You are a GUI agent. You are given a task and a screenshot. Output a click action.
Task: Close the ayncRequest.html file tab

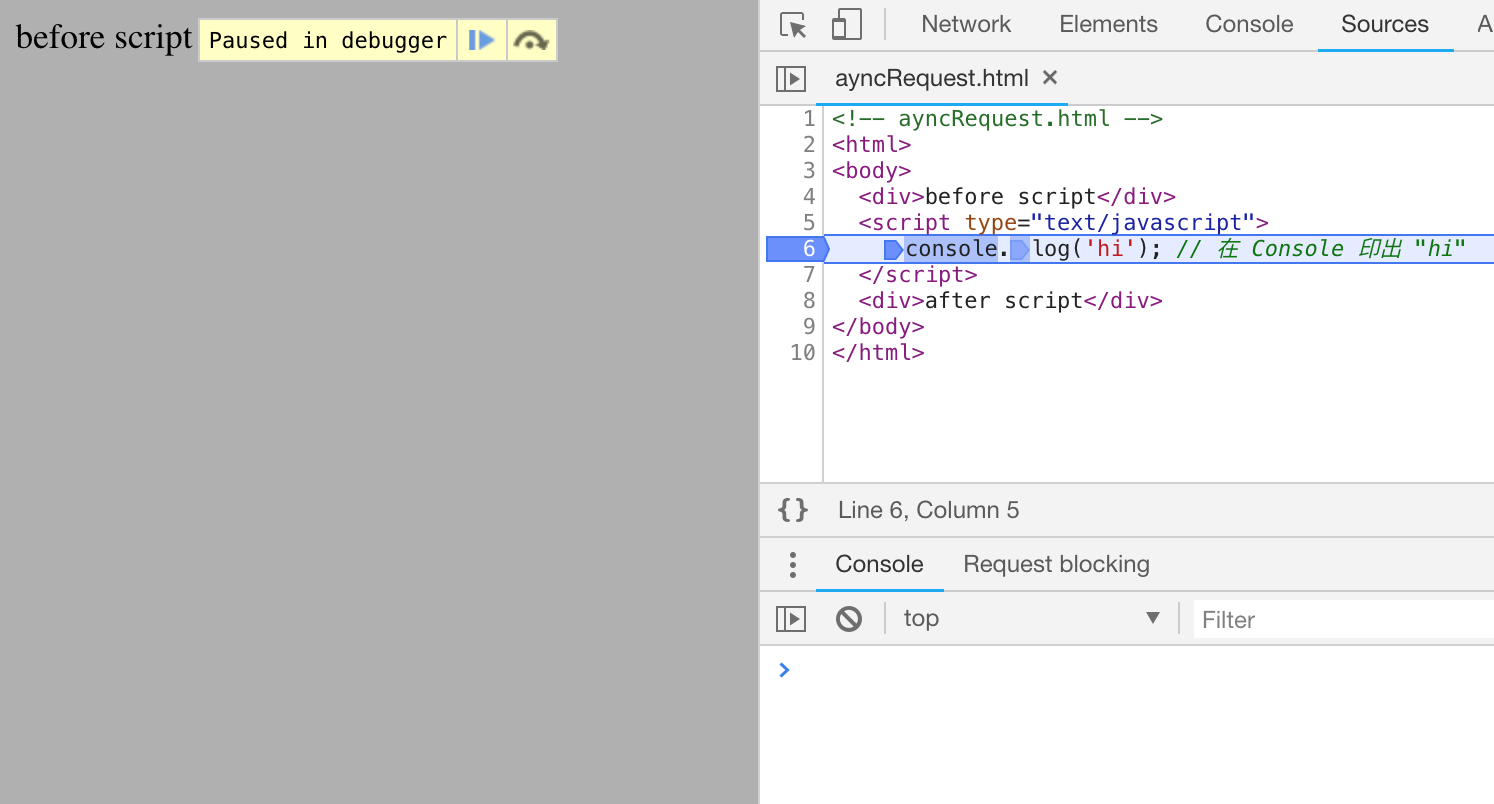pyautogui.click(x=1049, y=77)
